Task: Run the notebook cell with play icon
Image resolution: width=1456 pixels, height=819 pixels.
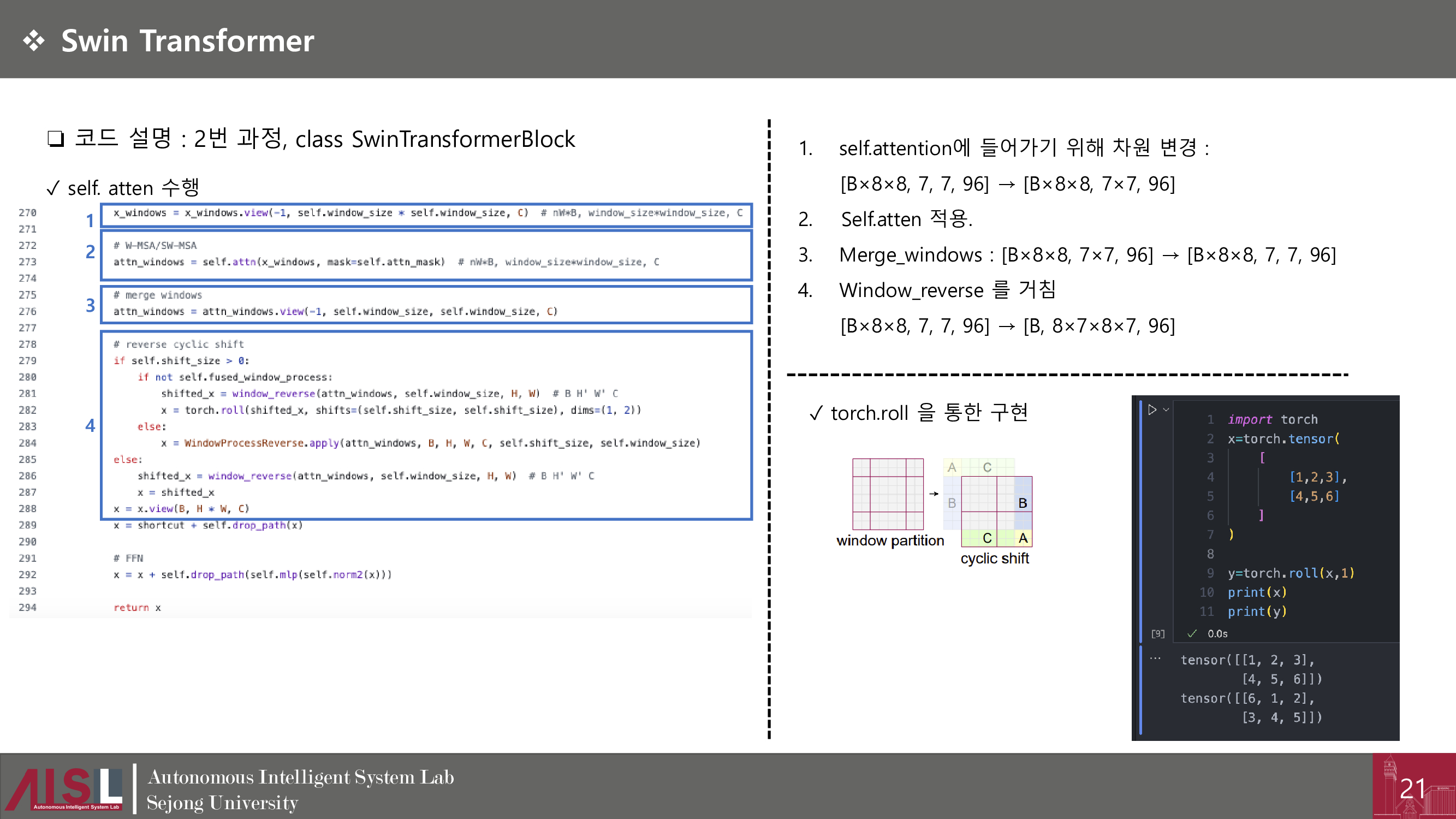Action: click(1151, 410)
